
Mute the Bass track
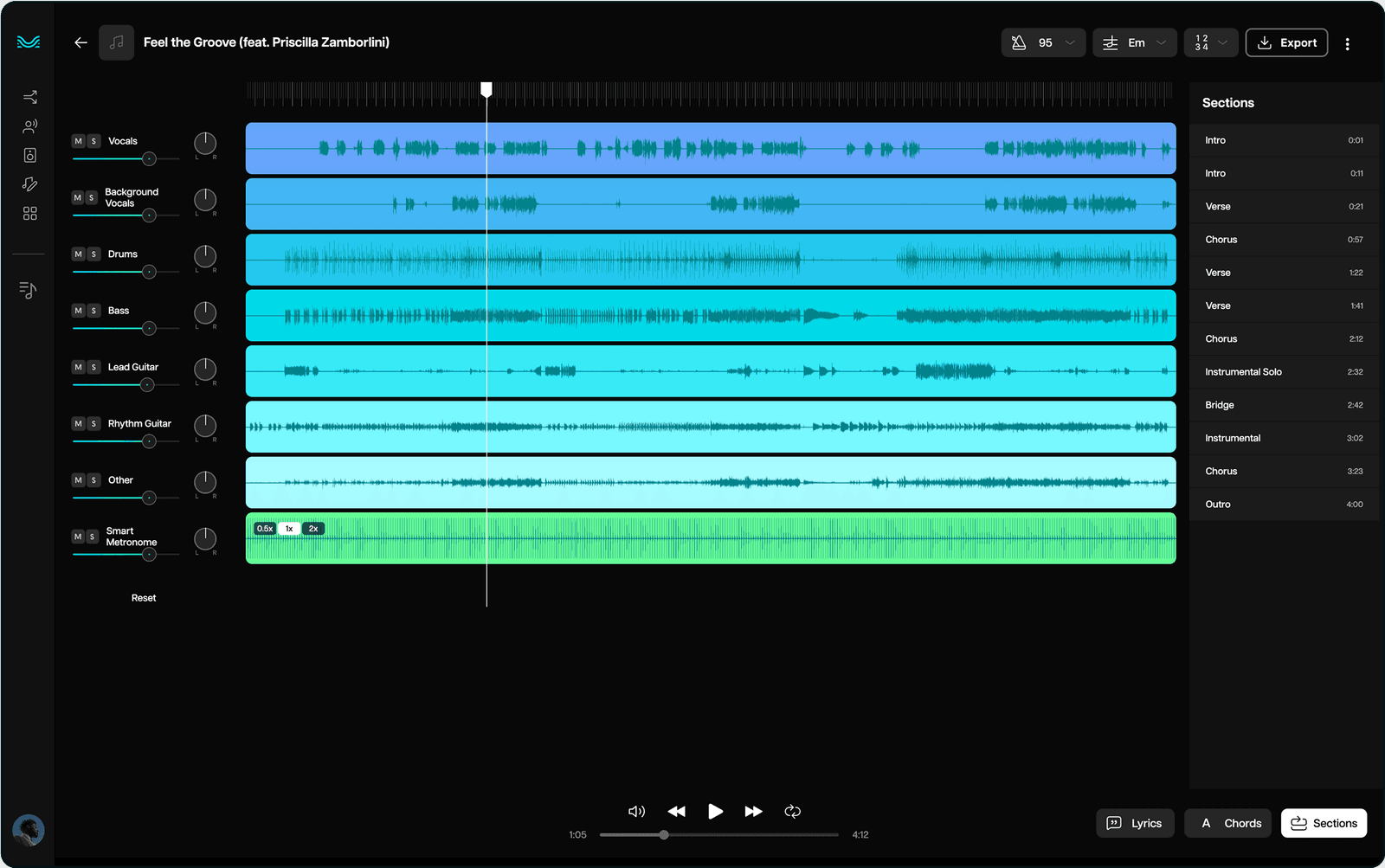(x=79, y=311)
